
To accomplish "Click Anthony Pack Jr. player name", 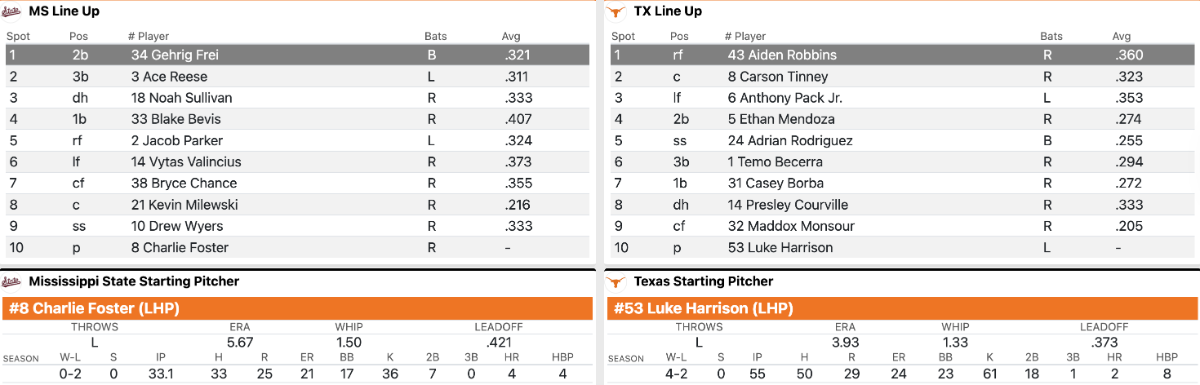I will (785, 98).
